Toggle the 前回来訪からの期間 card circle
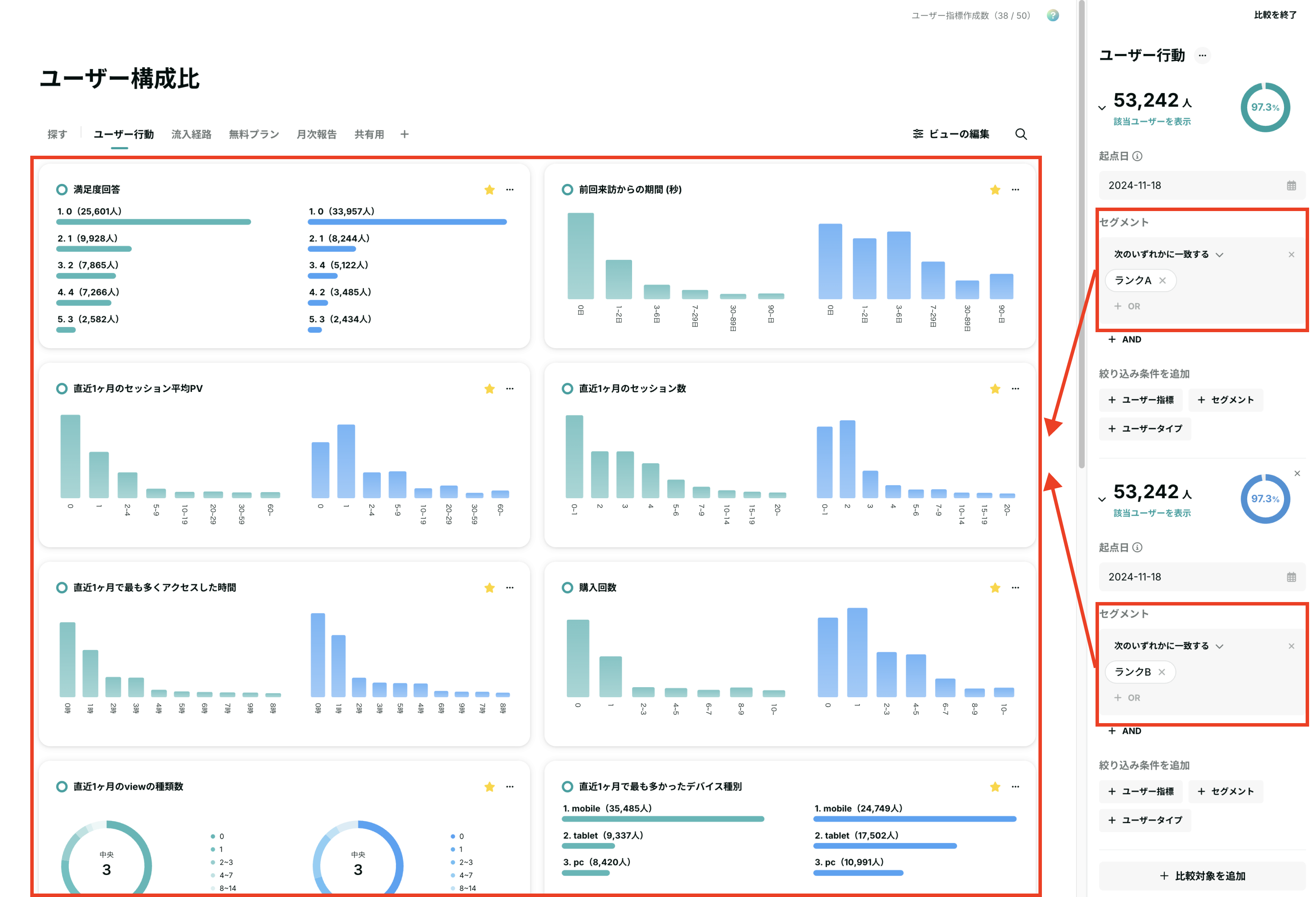 [567, 190]
